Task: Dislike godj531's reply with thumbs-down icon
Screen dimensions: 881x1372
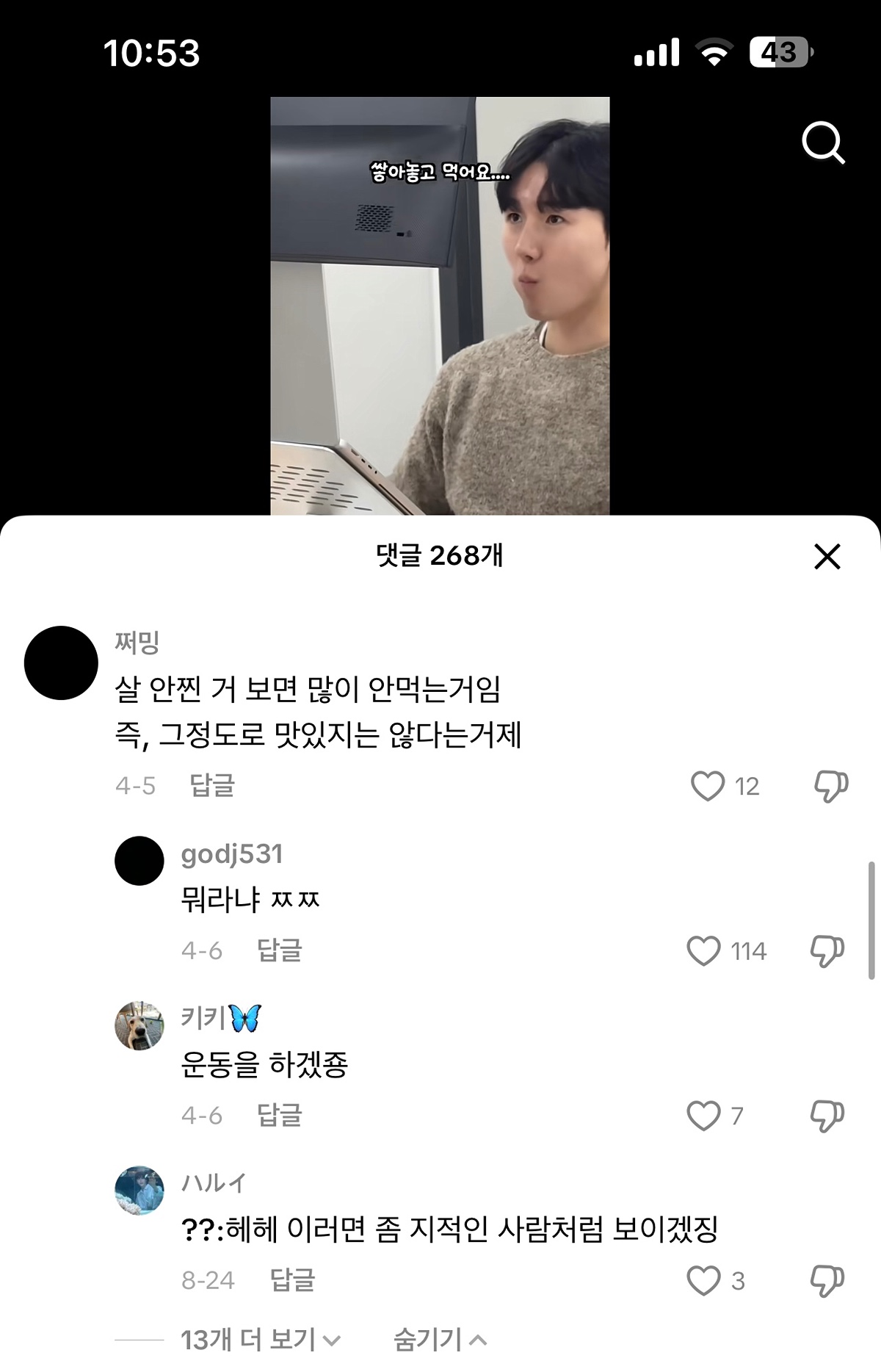Action: pos(827,951)
